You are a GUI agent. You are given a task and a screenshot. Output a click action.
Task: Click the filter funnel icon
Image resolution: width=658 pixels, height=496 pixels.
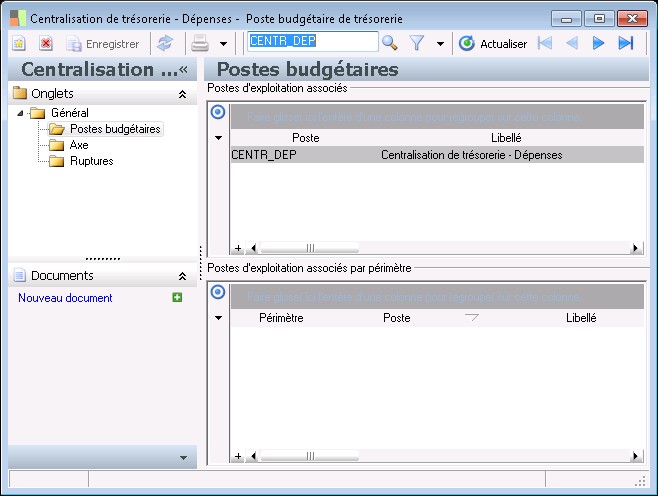click(417, 43)
